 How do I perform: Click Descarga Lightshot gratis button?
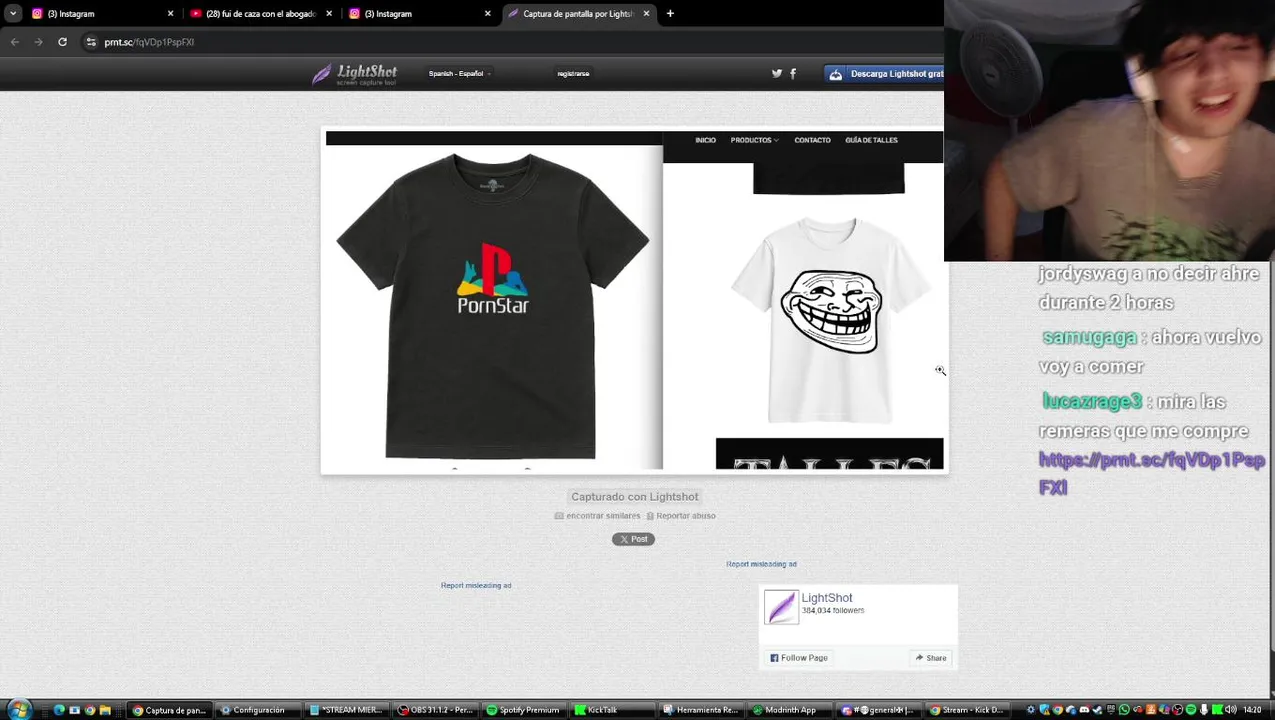[x=884, y=74]
